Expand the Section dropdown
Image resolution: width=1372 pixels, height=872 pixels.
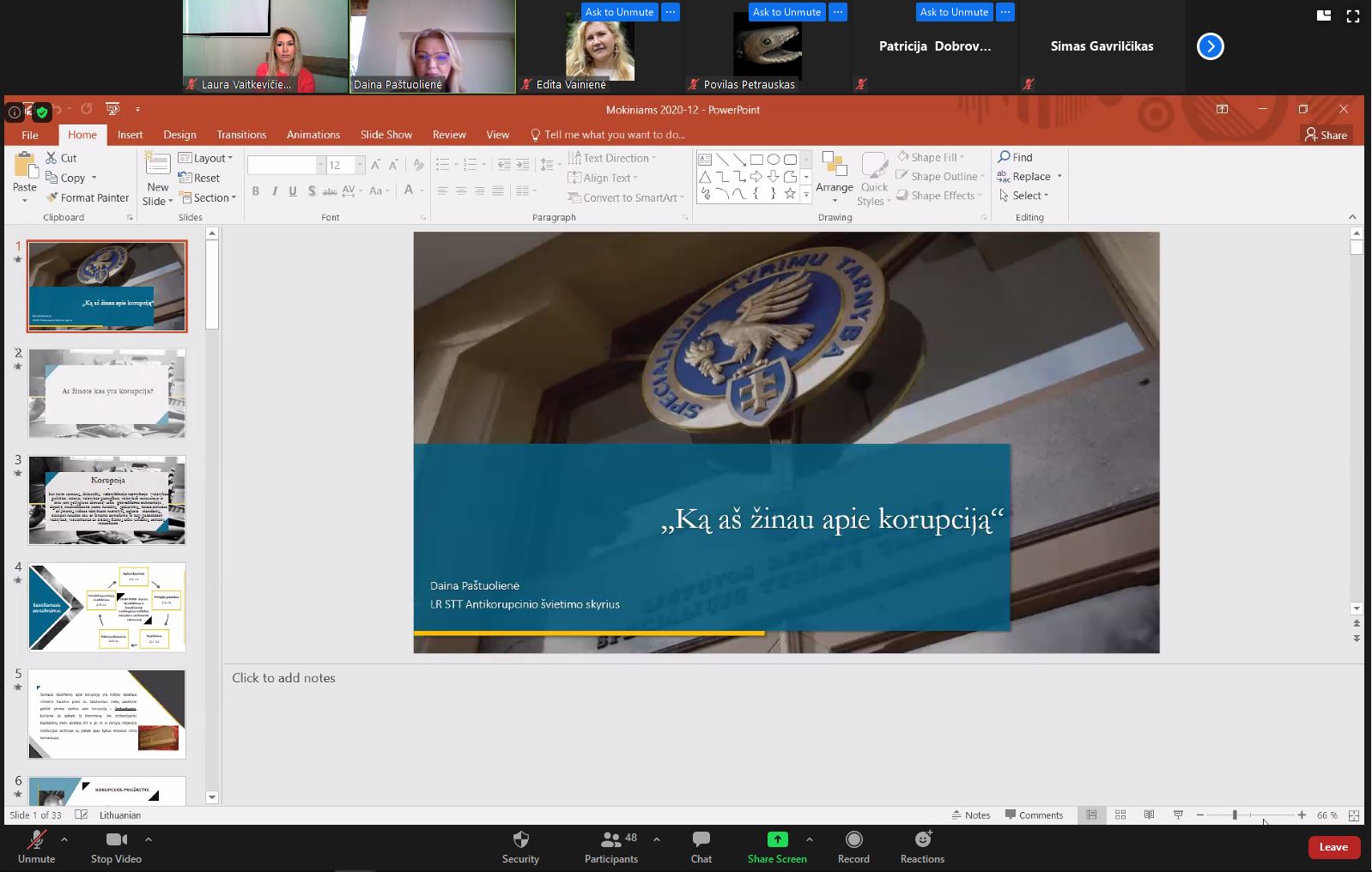[x=208, y=197]
